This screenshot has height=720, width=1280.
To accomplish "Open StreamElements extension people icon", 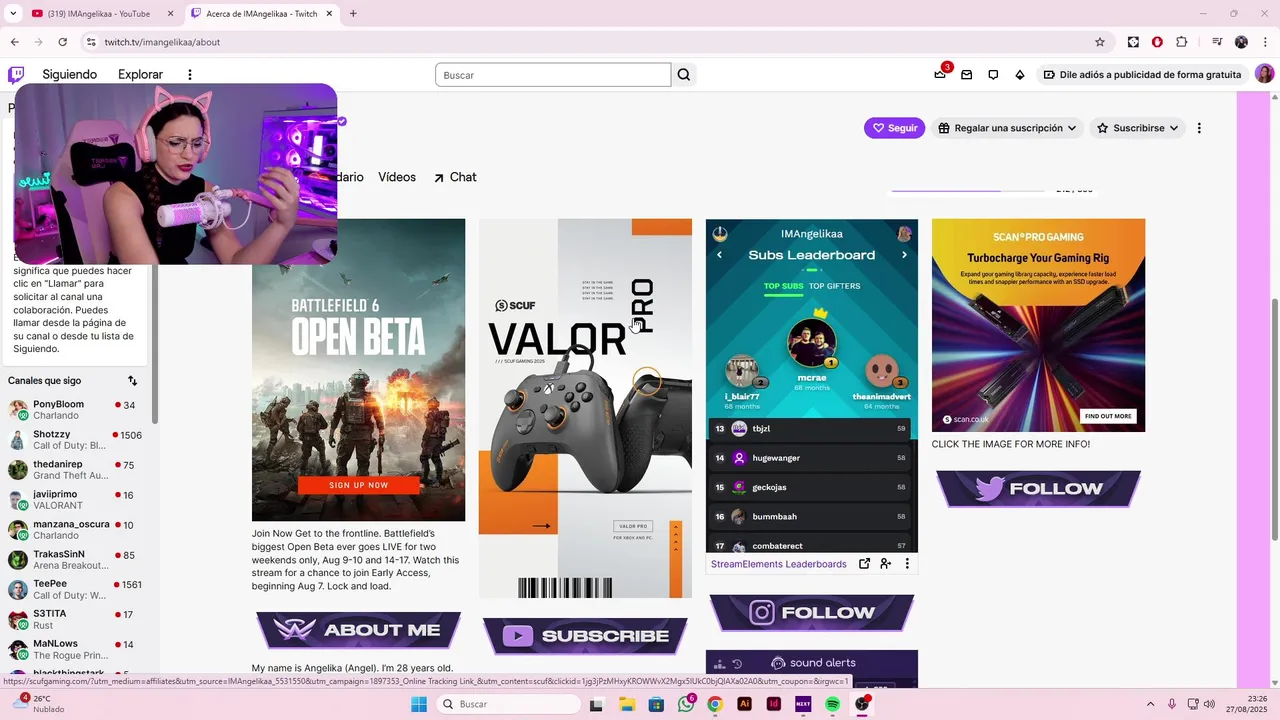I will pos(886,564).
